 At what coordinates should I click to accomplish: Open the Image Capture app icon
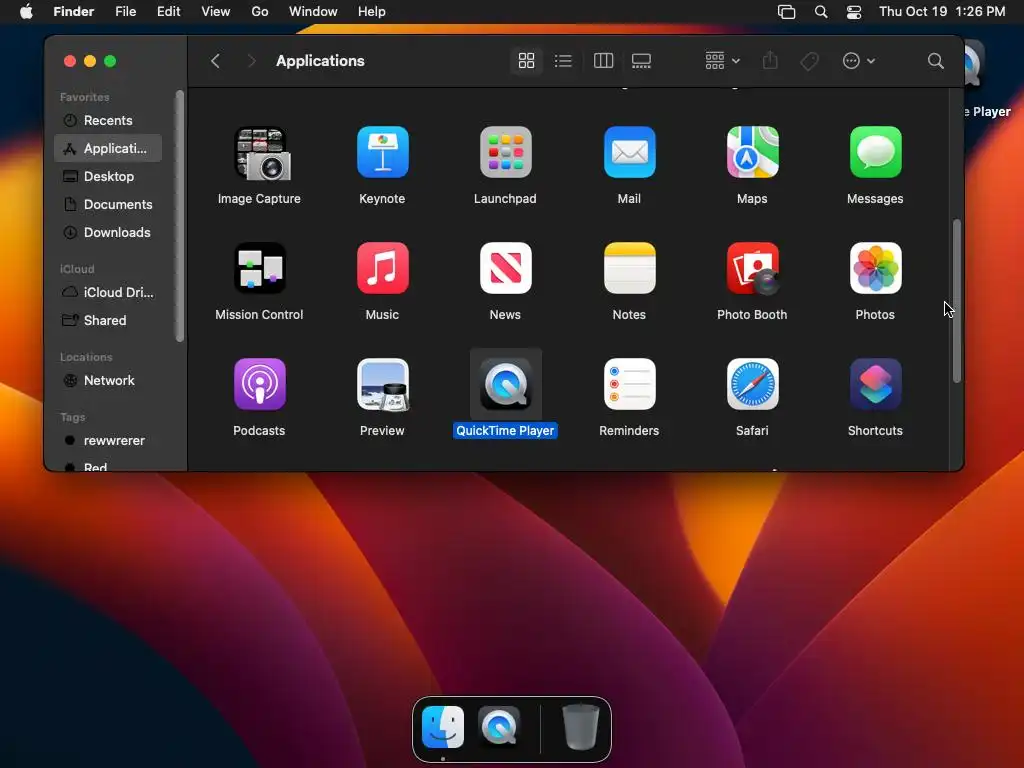262,153
